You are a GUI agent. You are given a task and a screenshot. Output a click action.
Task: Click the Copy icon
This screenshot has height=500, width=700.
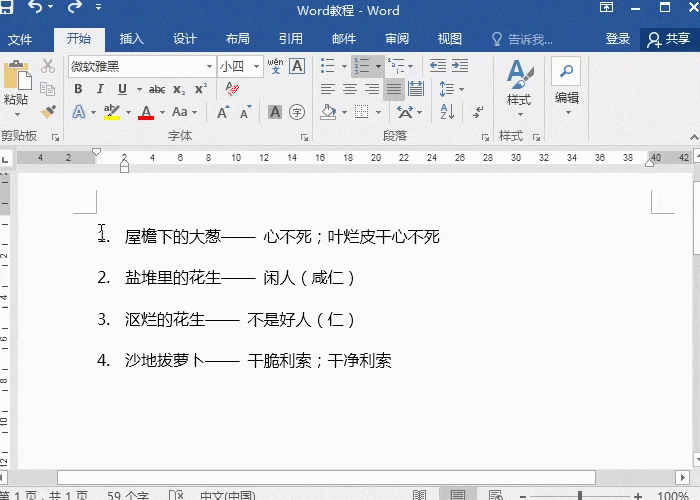[x=48, y=89]
